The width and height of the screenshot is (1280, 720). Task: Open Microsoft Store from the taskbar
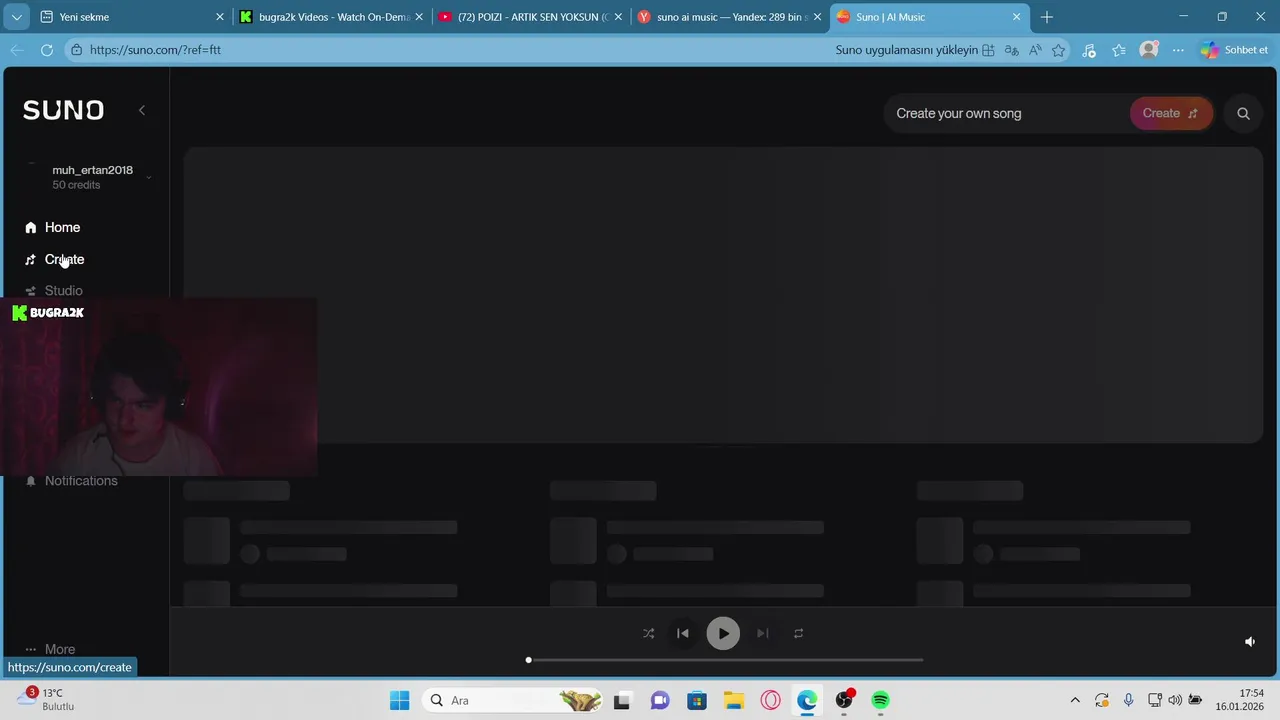696,700
